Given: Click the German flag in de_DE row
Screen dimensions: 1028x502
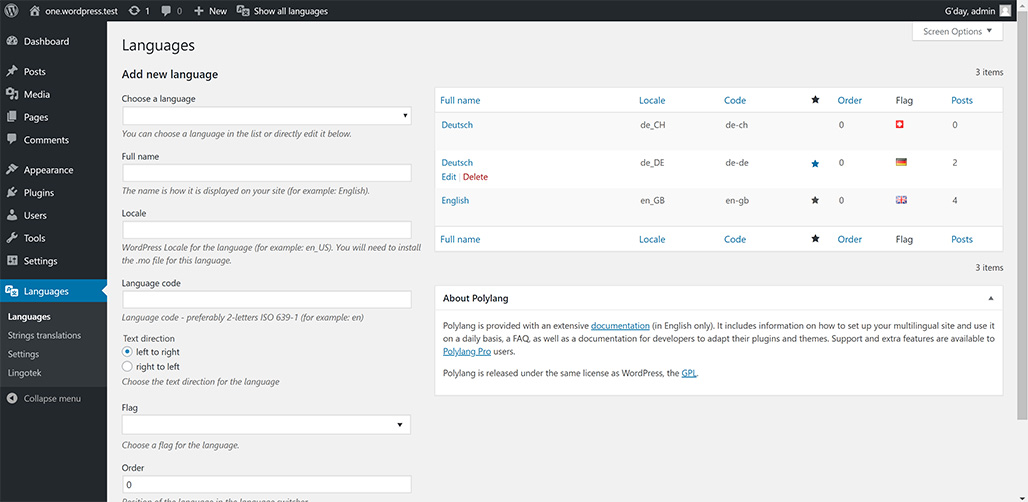Looking at the screenshot, I should pyautogui.click(x=901, y=162).
